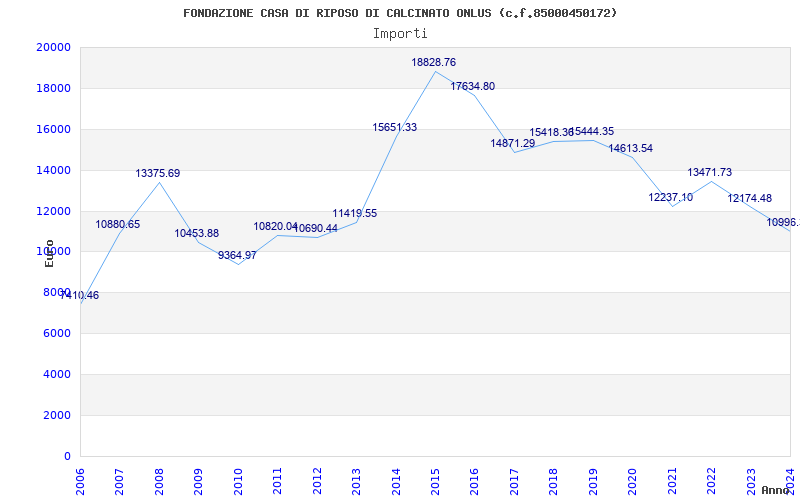Screen dimensions: 800x500
Task: Select data label 15651.33
Action: (x=394, y=128)
